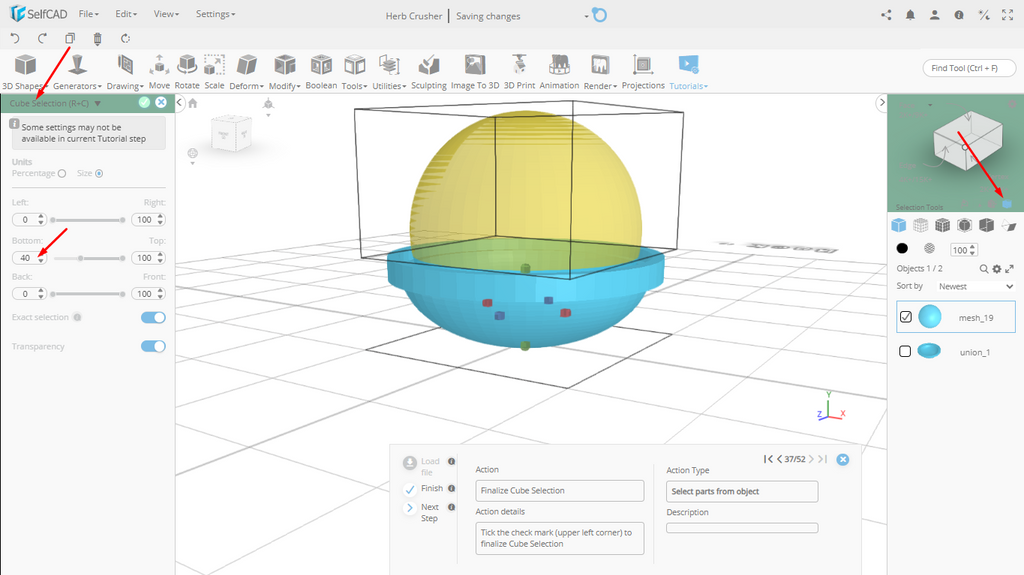The image size is (1024, 575).
Task: Click the objects search magnifier icon
Action: (984, 269)
